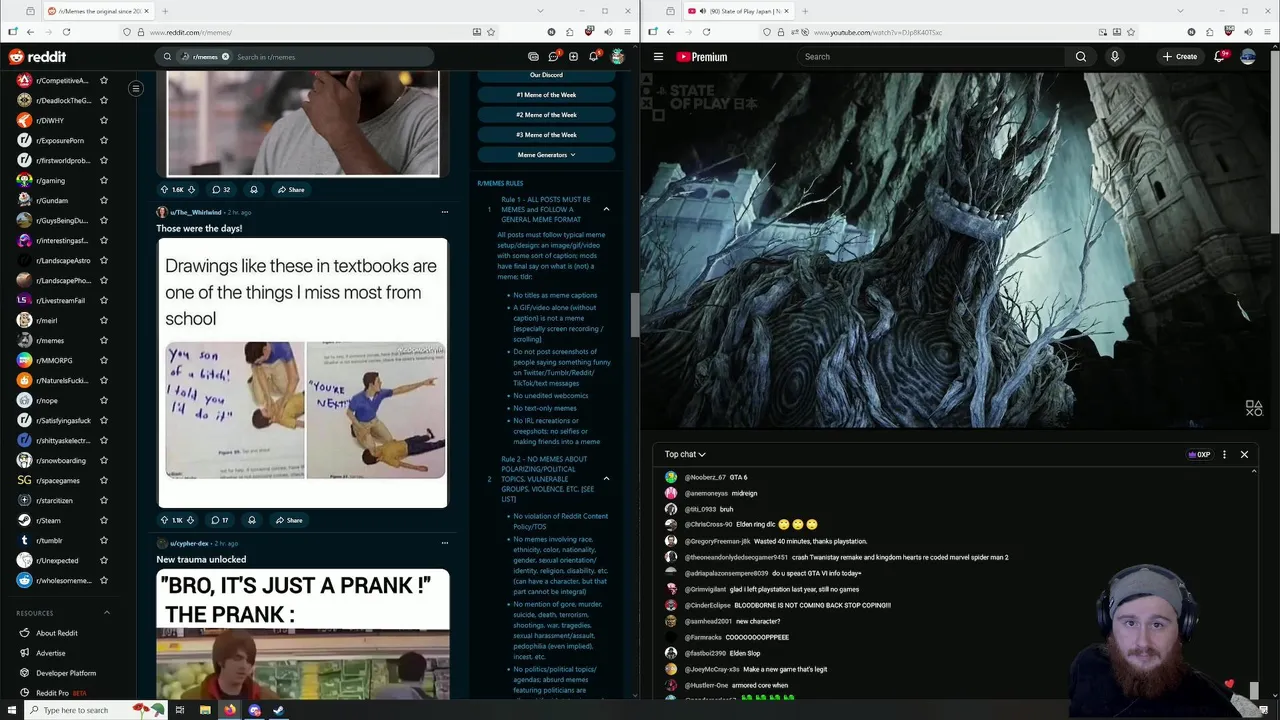Collapse Rule 1 details in r/memes rules
The height and width of the screenshot is (720, 1280).
pos(606,208)
